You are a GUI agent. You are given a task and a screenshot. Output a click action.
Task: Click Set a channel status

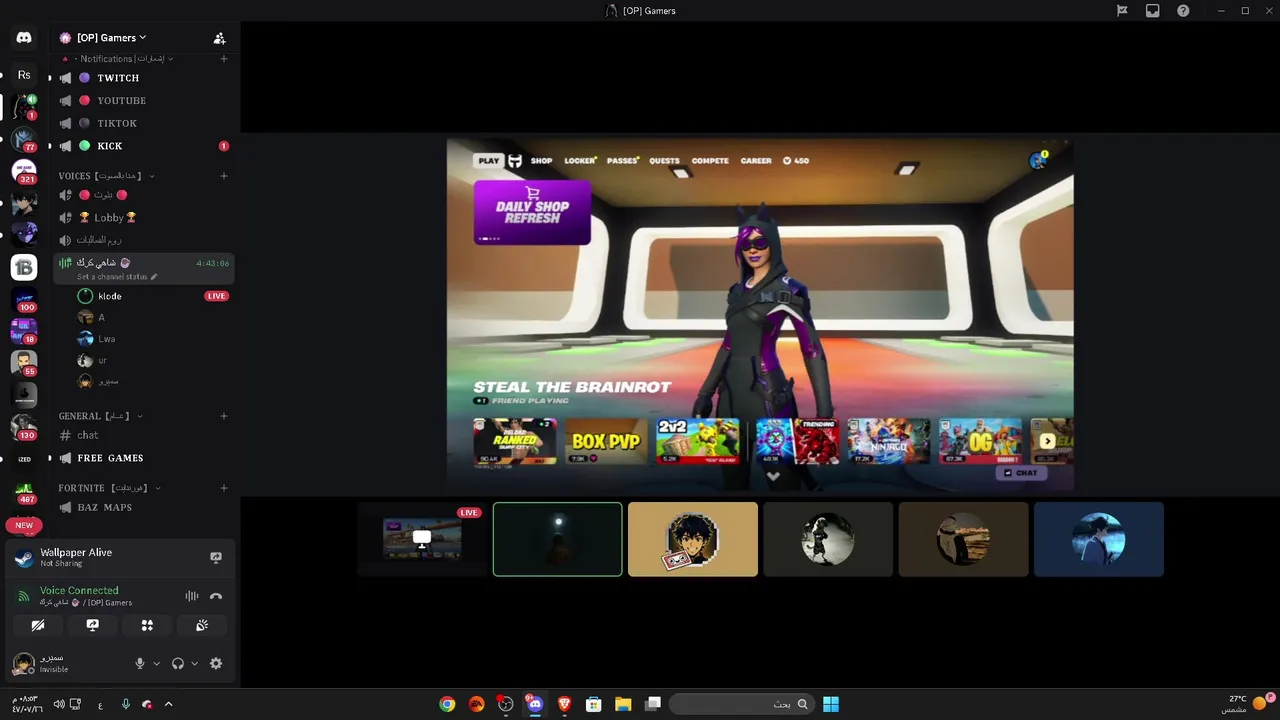(112, 277)
